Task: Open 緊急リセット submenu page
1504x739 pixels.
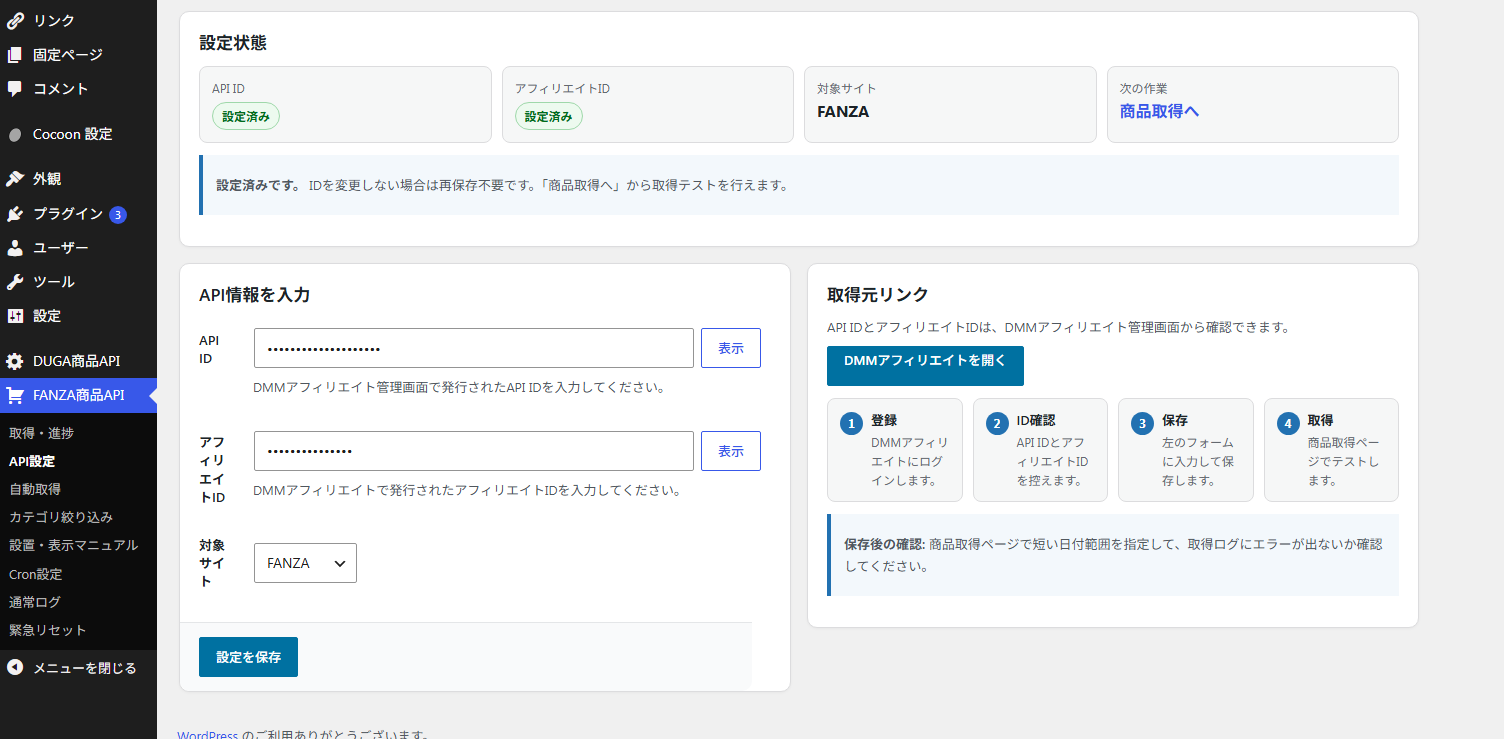Action: 48,630
